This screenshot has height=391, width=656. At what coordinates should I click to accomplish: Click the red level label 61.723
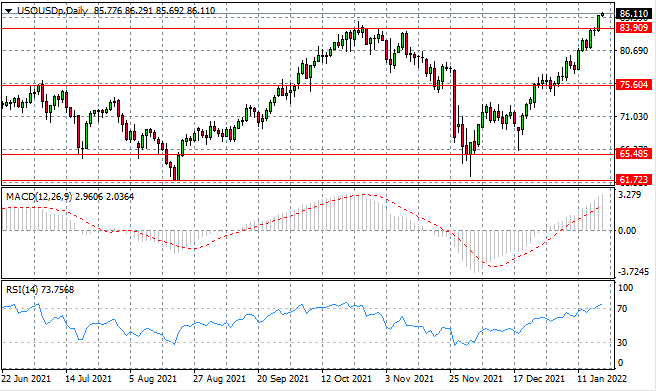tap(634, 180)
